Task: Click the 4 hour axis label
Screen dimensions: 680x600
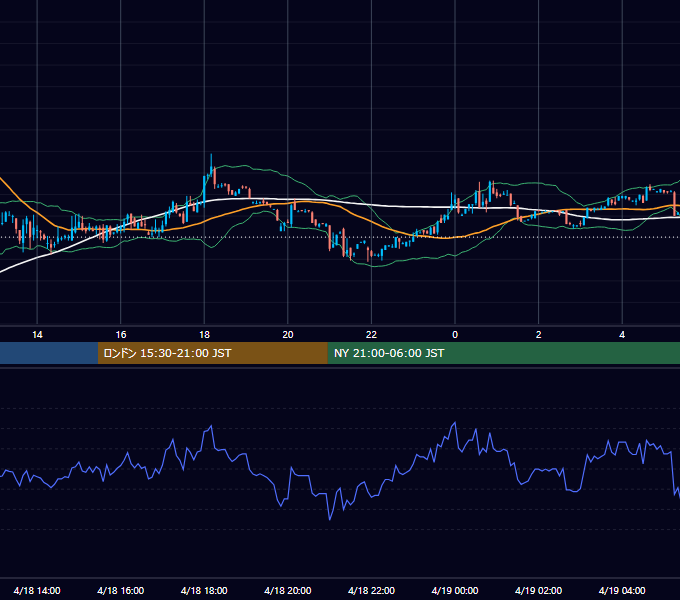Action: 622,335
